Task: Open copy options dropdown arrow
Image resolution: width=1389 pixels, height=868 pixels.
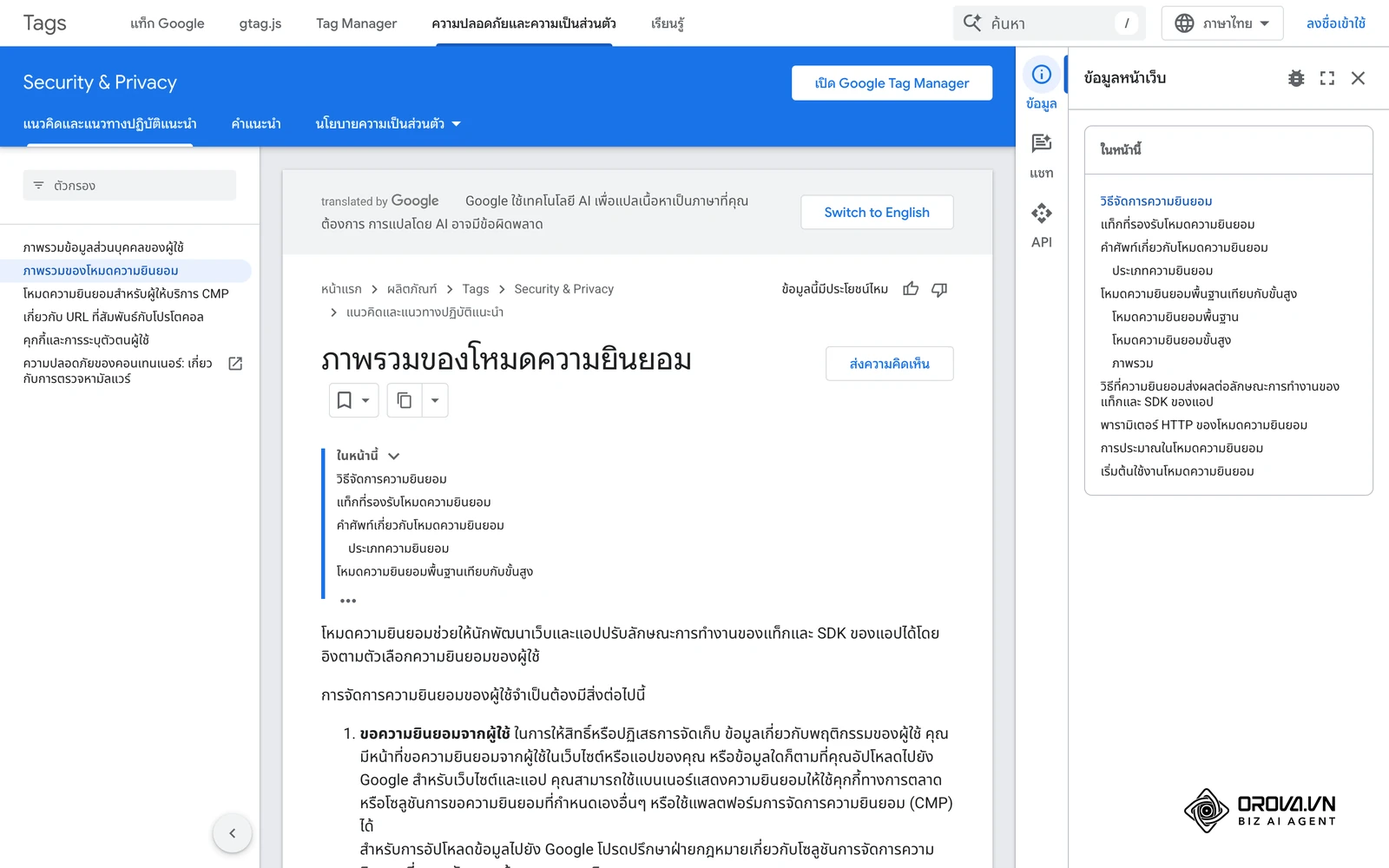Action: (x=435, y=400)
